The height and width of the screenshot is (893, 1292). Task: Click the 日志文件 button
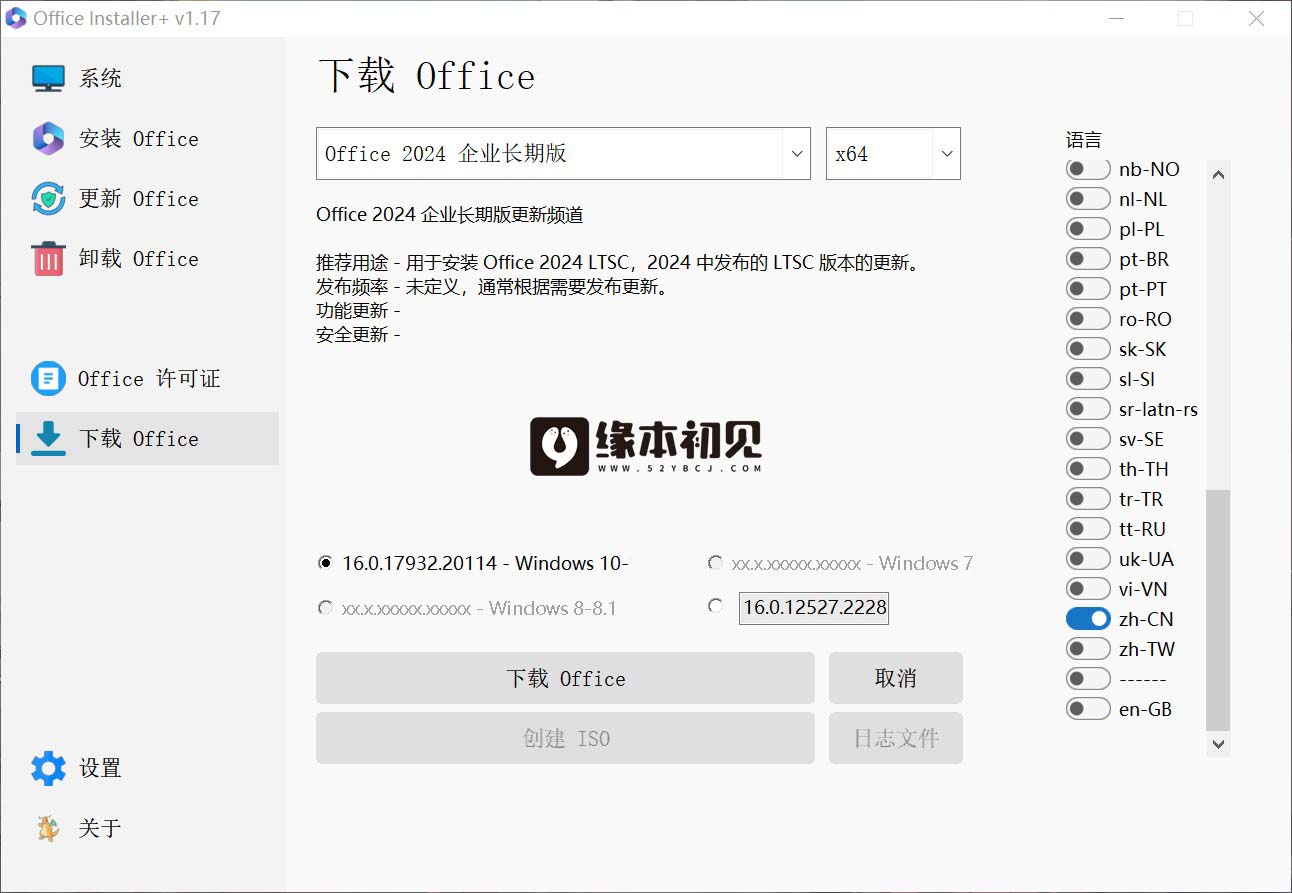click(895, 738)
